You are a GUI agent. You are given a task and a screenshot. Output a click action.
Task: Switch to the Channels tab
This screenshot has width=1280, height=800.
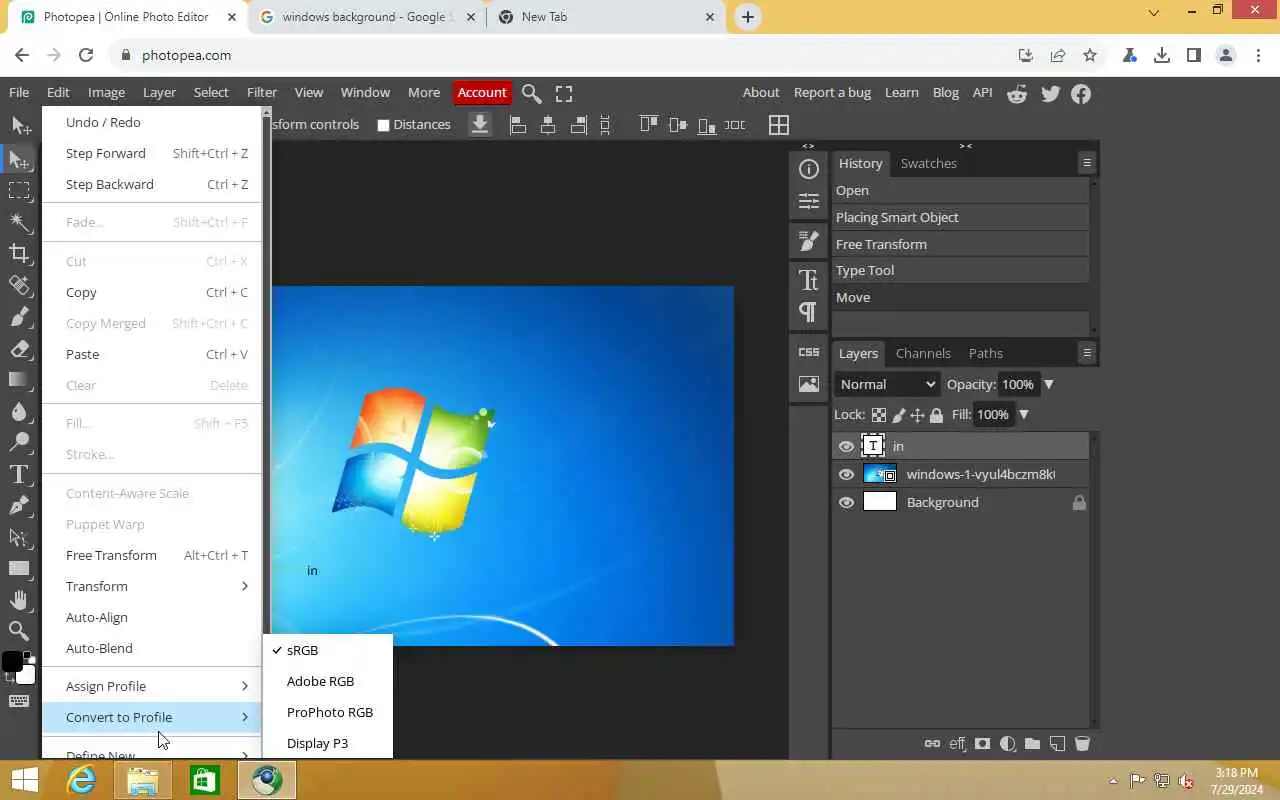point(923,353)
